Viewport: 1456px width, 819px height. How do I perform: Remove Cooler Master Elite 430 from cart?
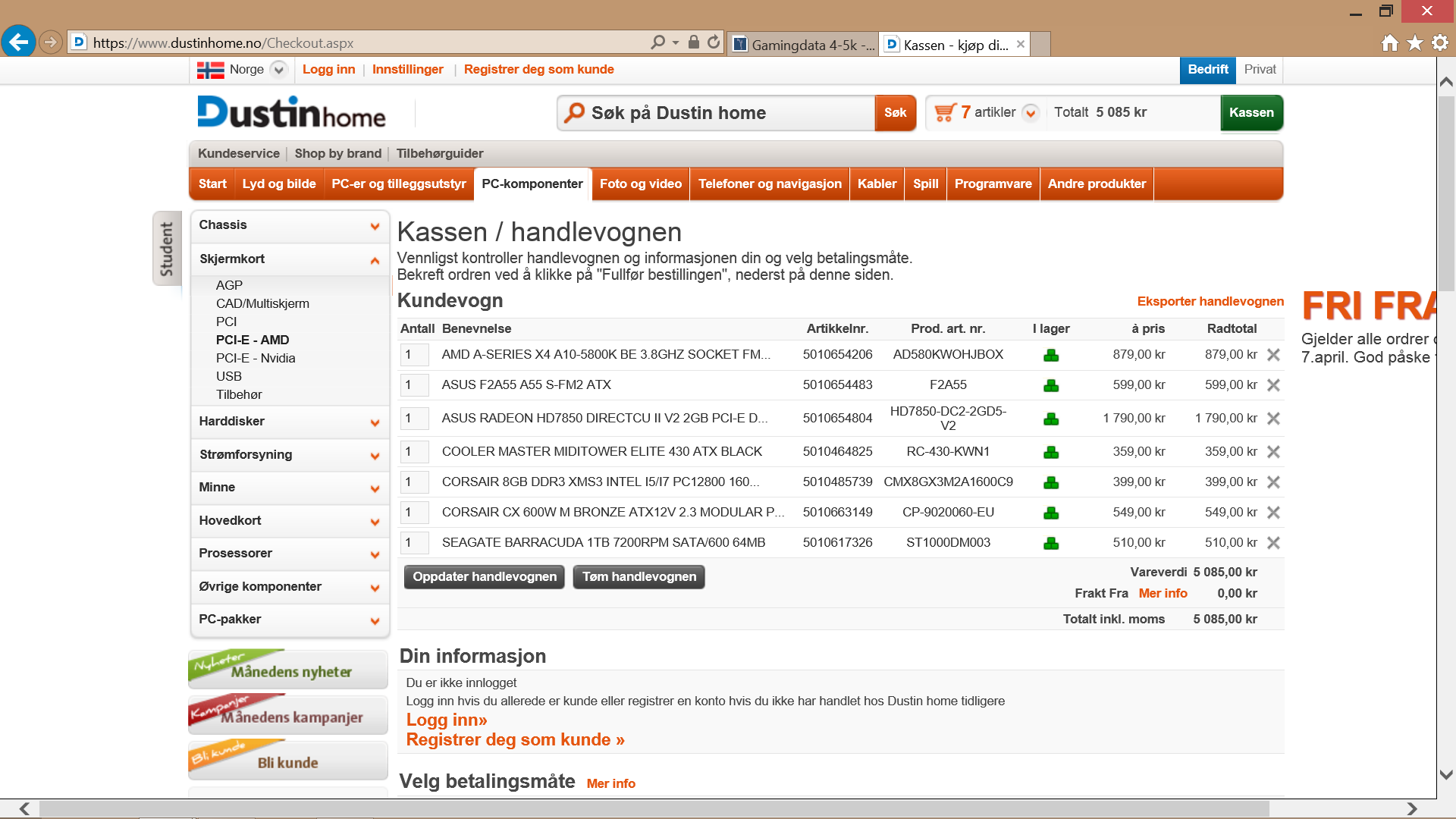(x=1273, y=452)
